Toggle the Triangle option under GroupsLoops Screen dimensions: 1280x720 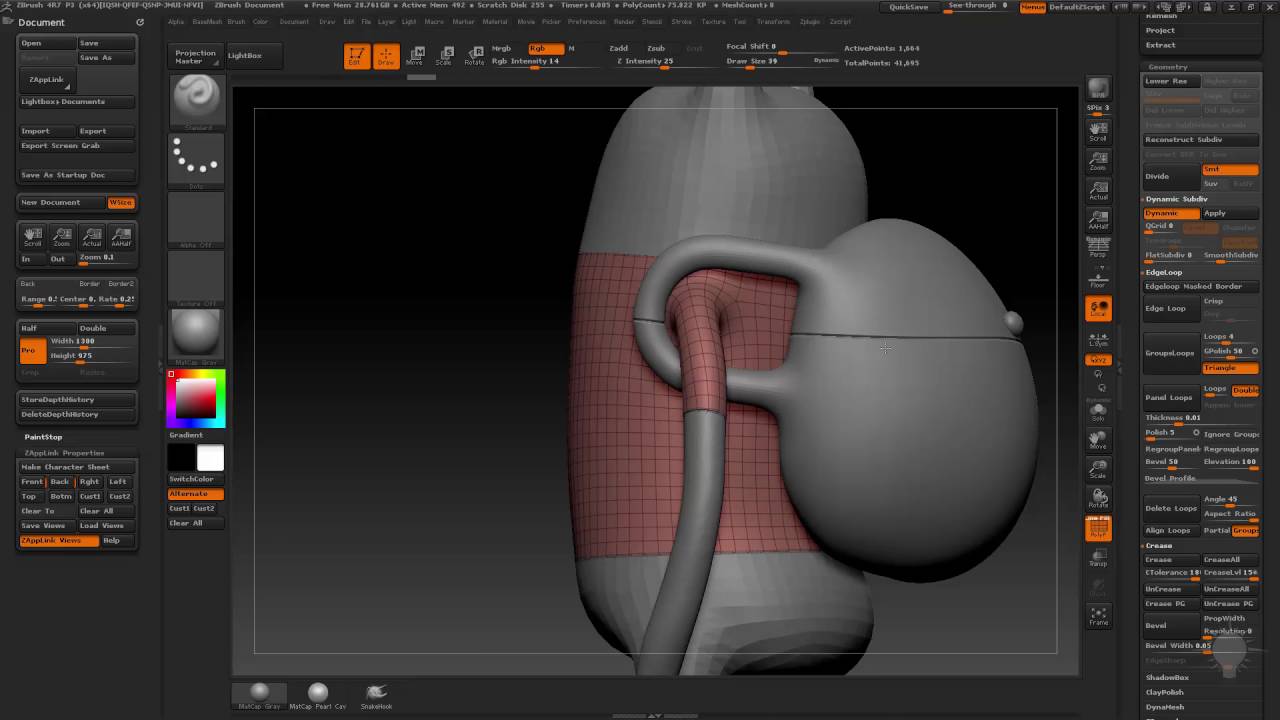pos(1229,368)
